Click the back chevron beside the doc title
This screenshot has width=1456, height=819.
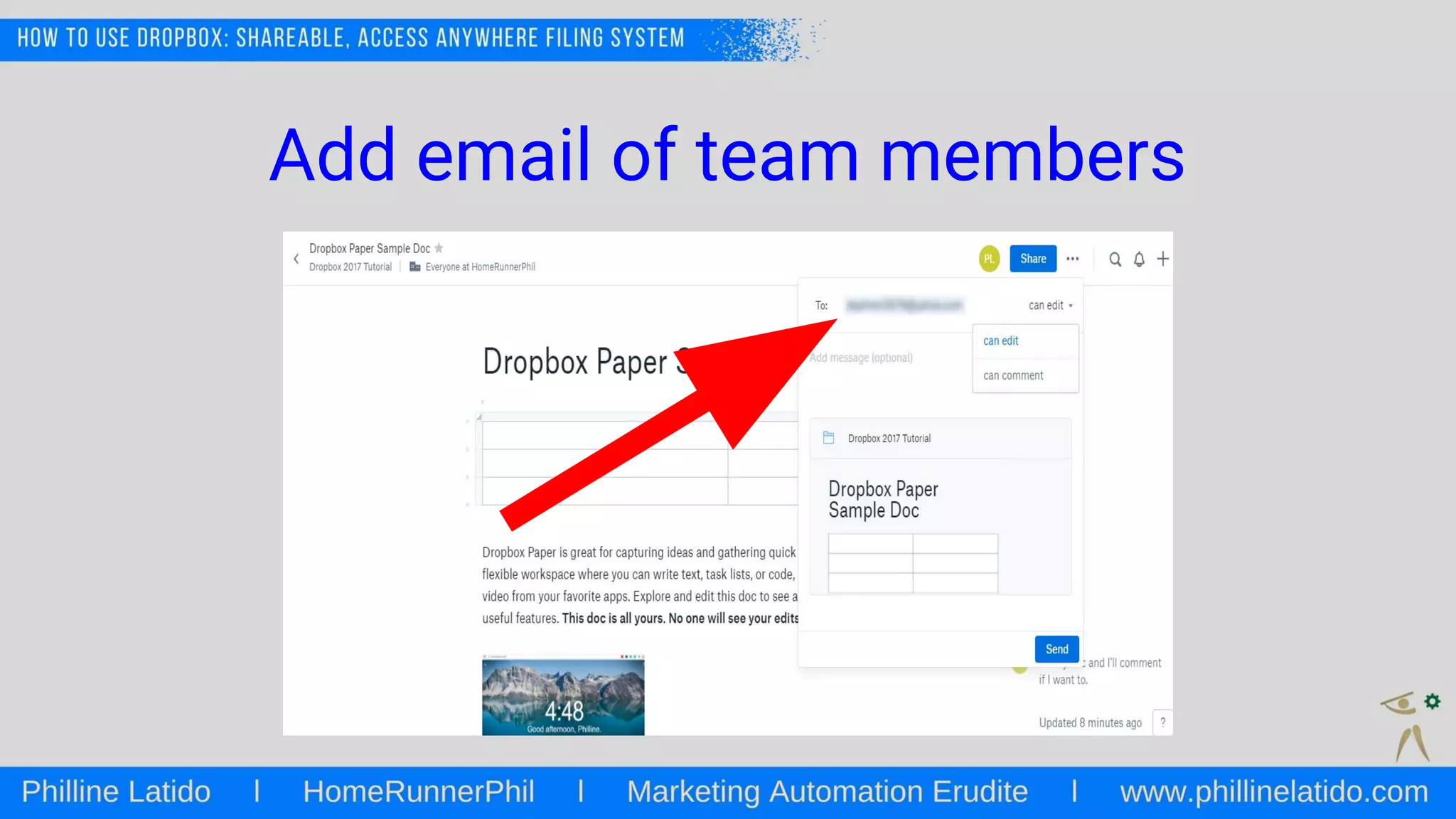(296, 259)
